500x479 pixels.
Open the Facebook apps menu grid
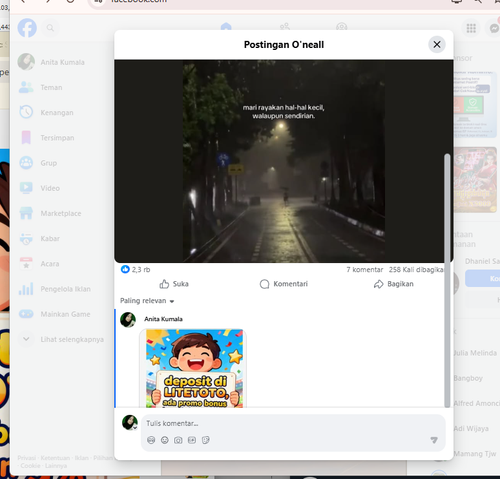pyautogui.click(x=471, y=28)
